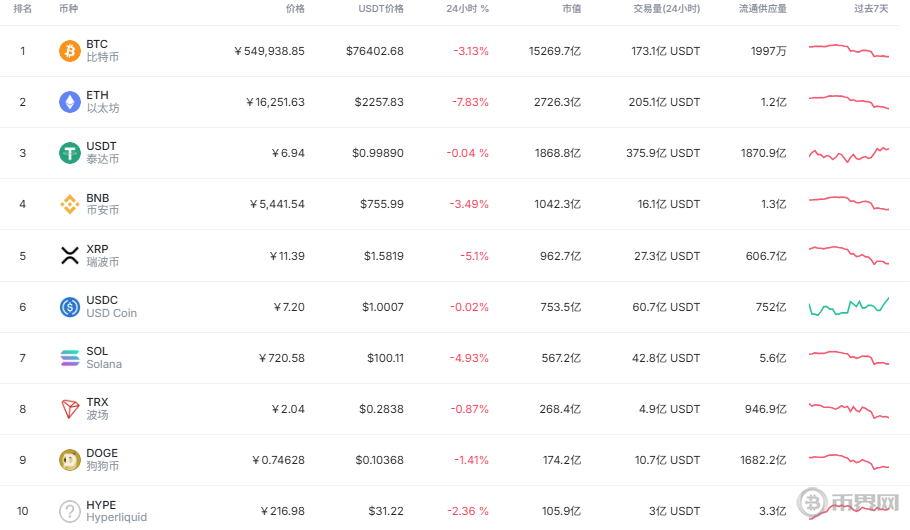910x530 pixels.
Task: Click the USDC coin icon
Action: [x=70, y=307]
